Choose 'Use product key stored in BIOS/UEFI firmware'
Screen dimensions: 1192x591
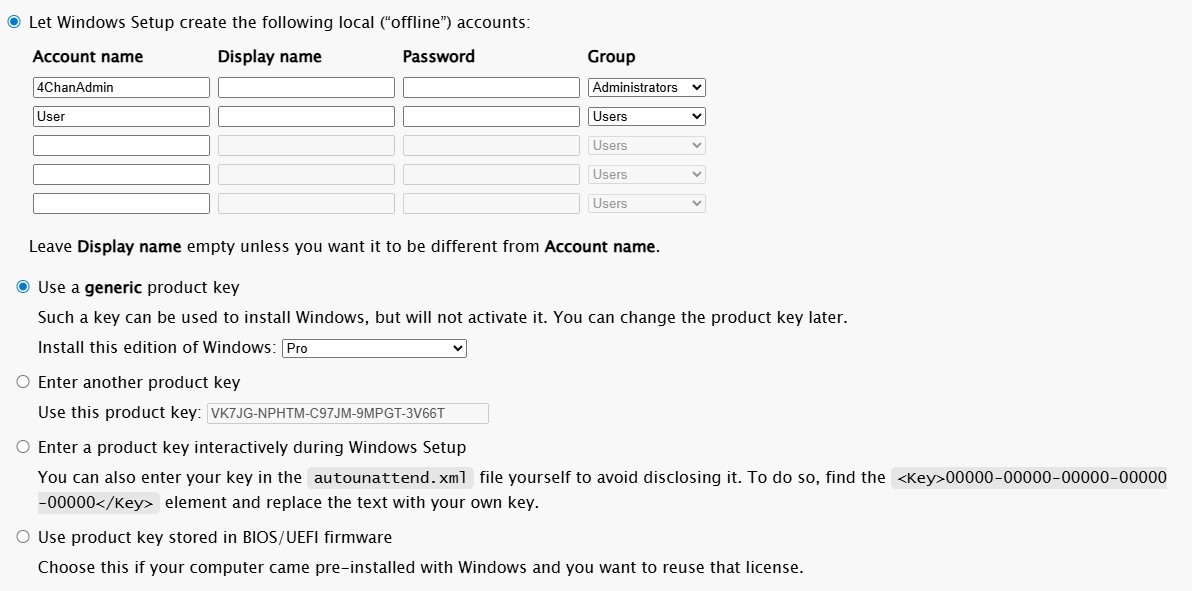(23, 537)
